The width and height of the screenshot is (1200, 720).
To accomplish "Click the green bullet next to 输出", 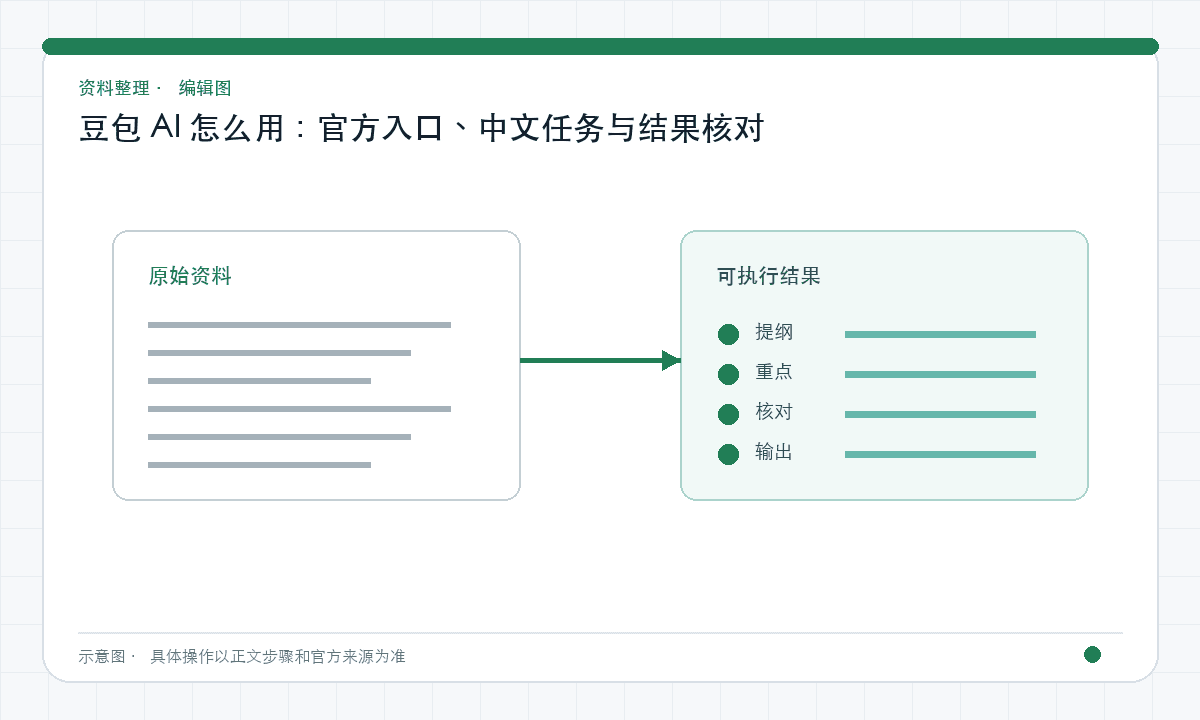I will (x=728, y=454).
